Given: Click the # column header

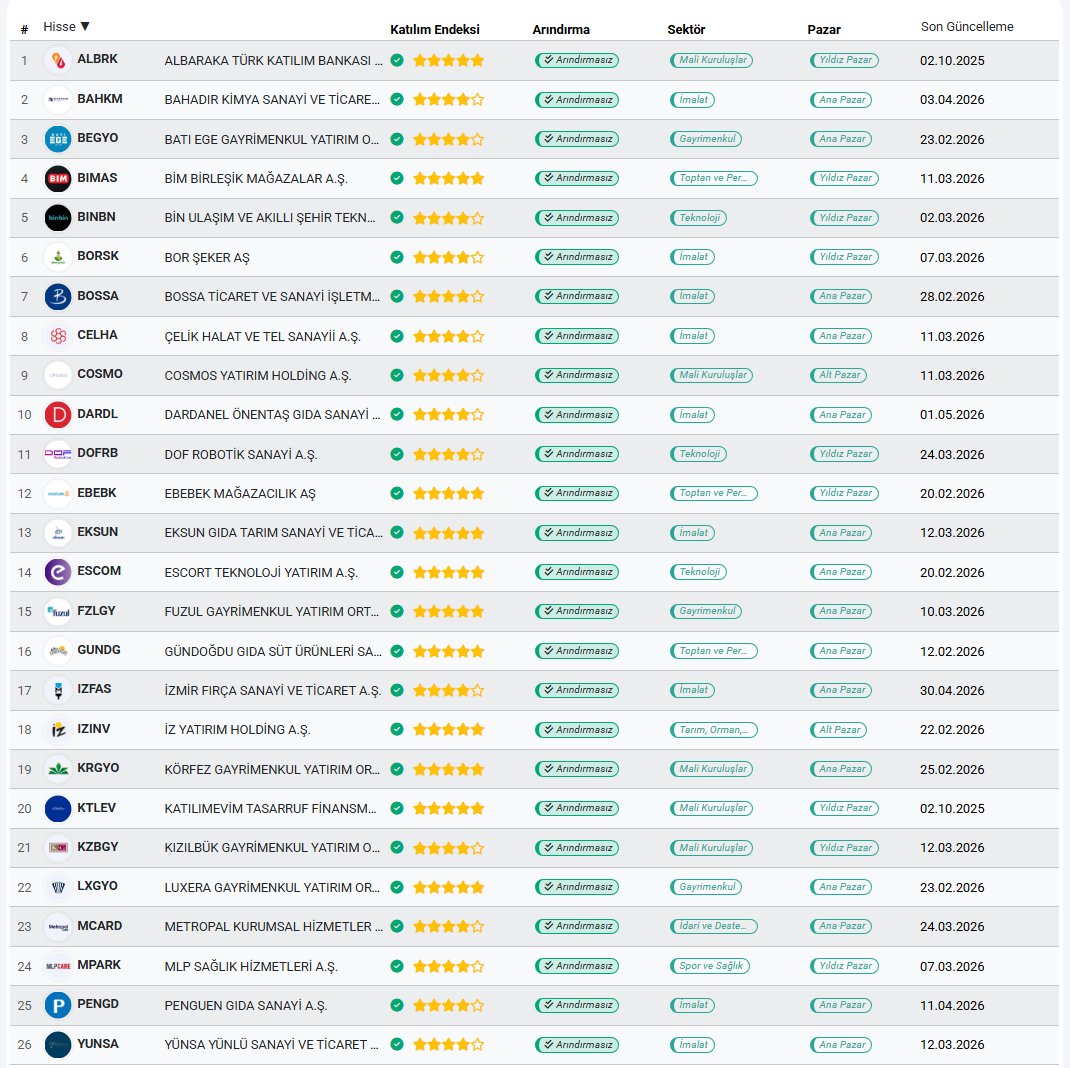Looking at the screenshot, I should [x=25, y=29].
